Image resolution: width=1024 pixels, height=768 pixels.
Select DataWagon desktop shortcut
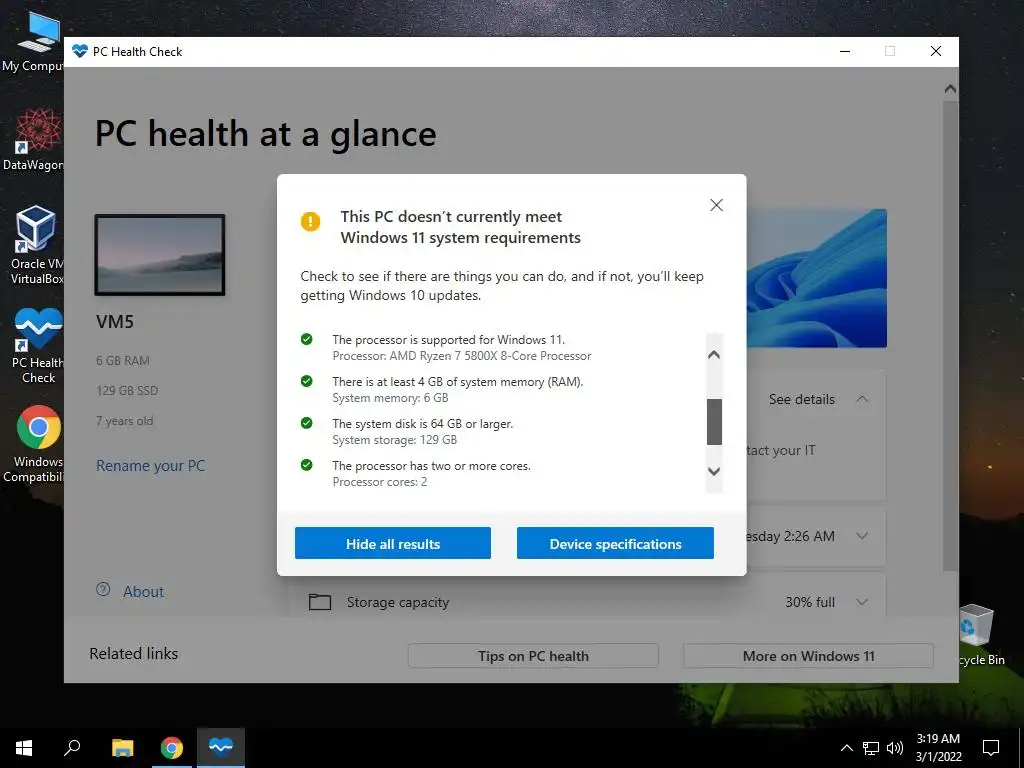(x=38, y=139)
